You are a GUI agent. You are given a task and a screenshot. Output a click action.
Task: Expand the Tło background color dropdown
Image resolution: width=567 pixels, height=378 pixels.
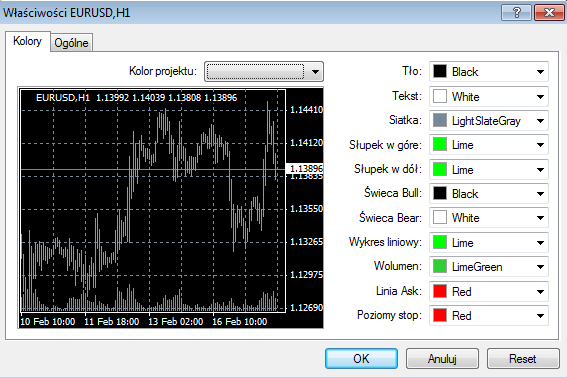click(x=489, y=72)
